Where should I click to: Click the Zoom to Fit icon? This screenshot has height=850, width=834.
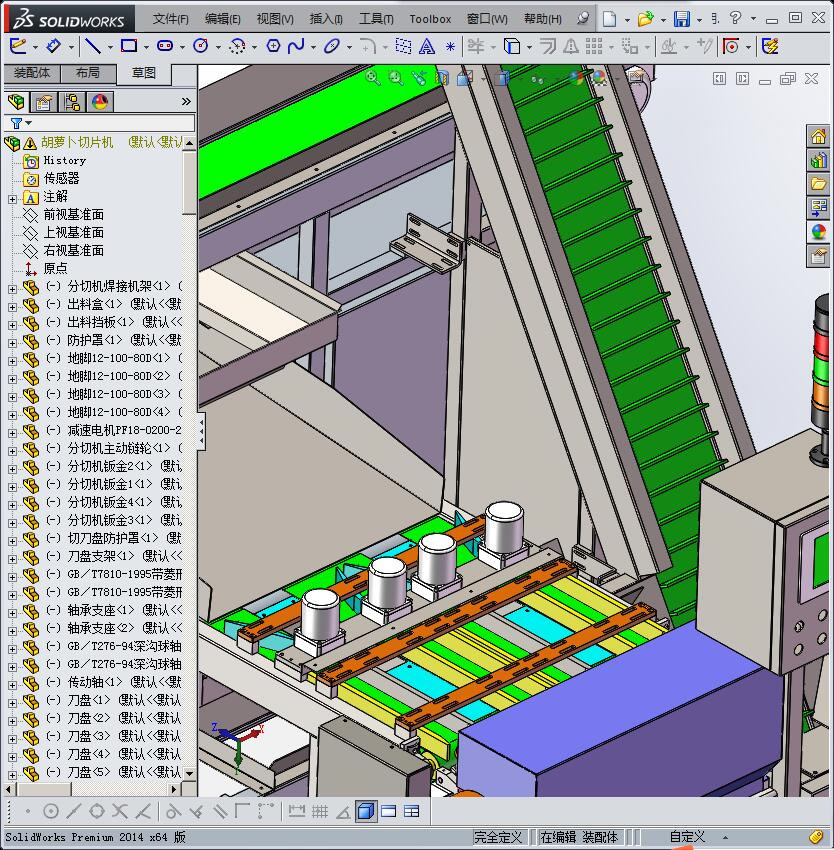[x=373, y=78]
